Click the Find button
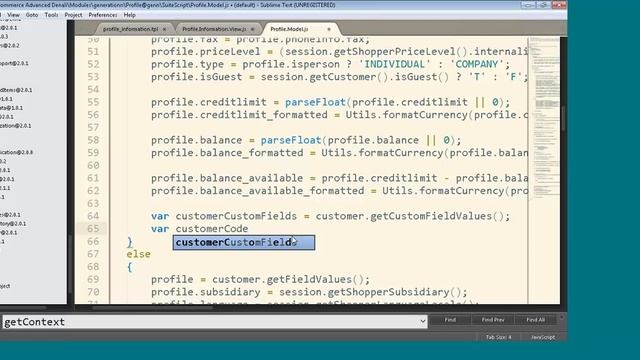640x360 pixels. (450, 320)
